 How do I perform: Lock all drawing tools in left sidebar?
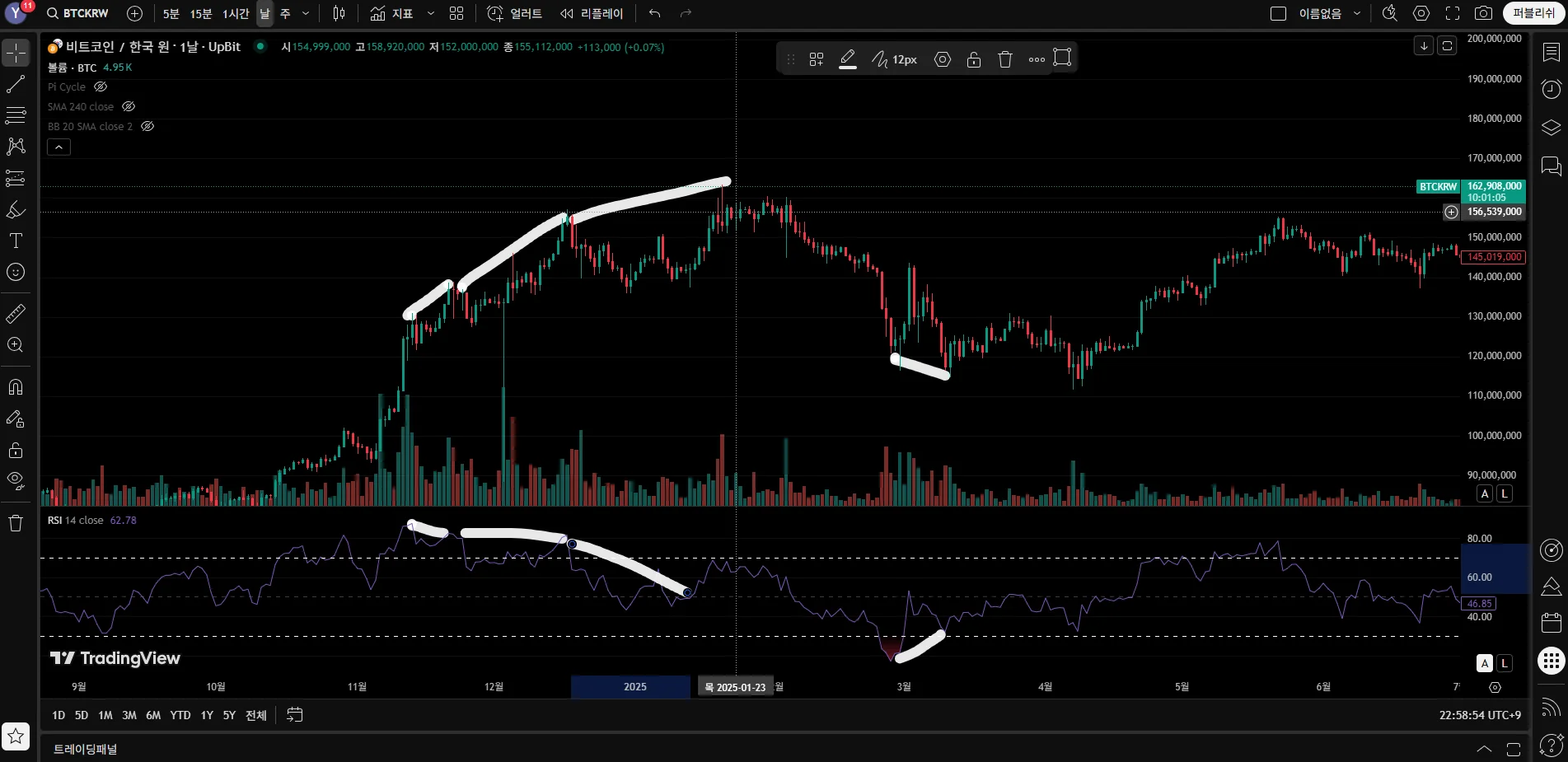point(16,450)
